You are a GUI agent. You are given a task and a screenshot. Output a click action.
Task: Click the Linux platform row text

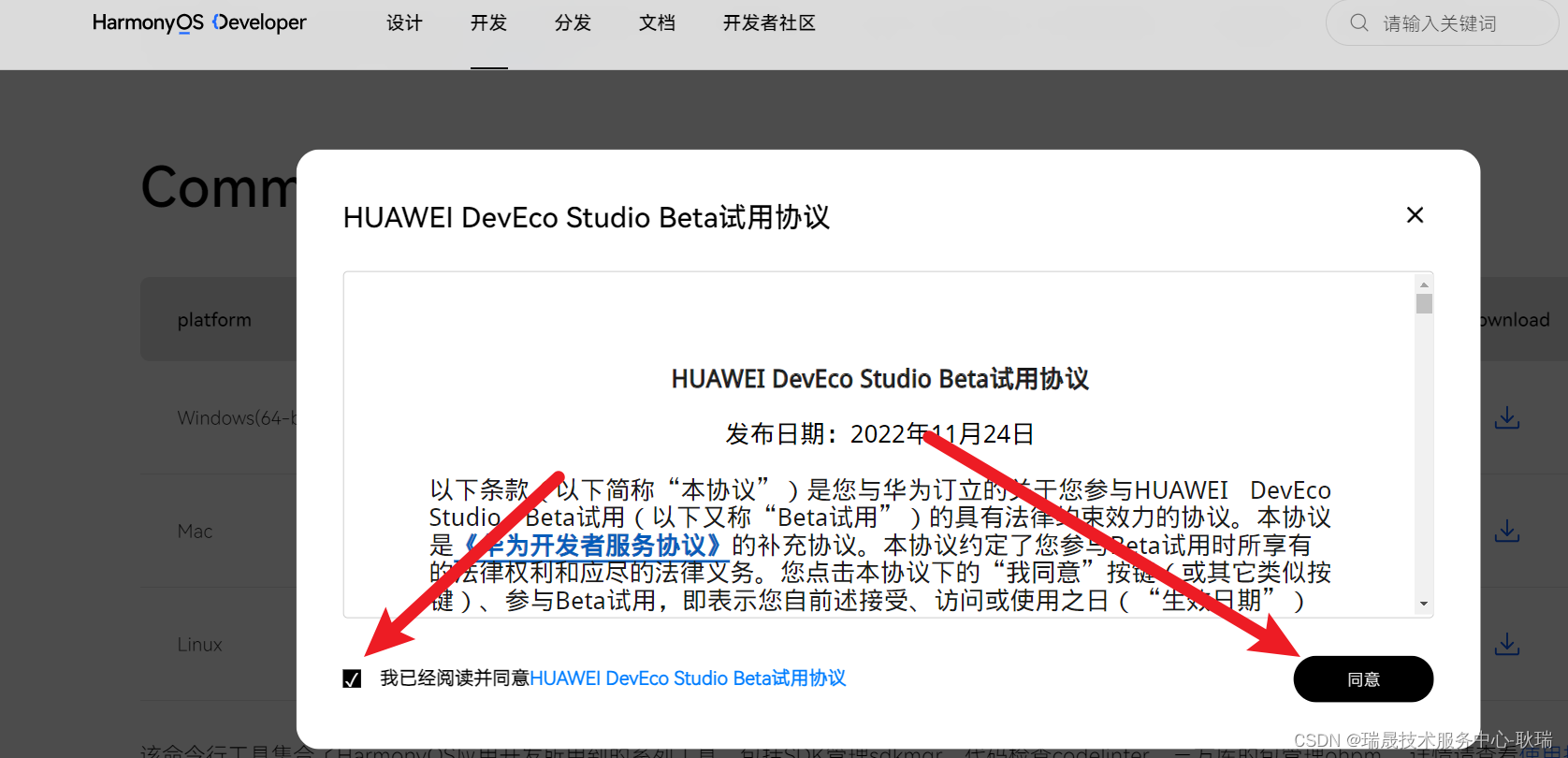coord(199,645)
